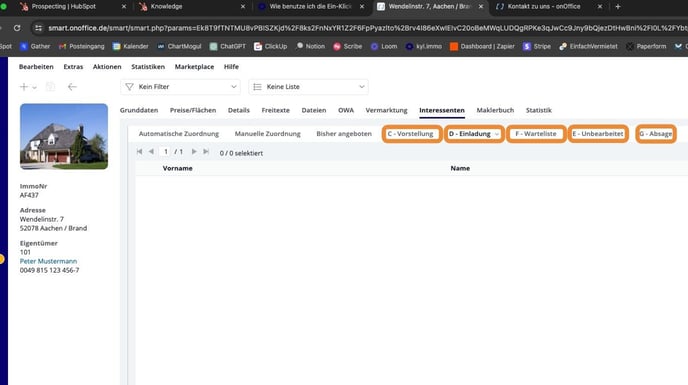This screenshot has width=688, height=385.
Task: Click the browser address bar URL
Action: click(368, 28)
